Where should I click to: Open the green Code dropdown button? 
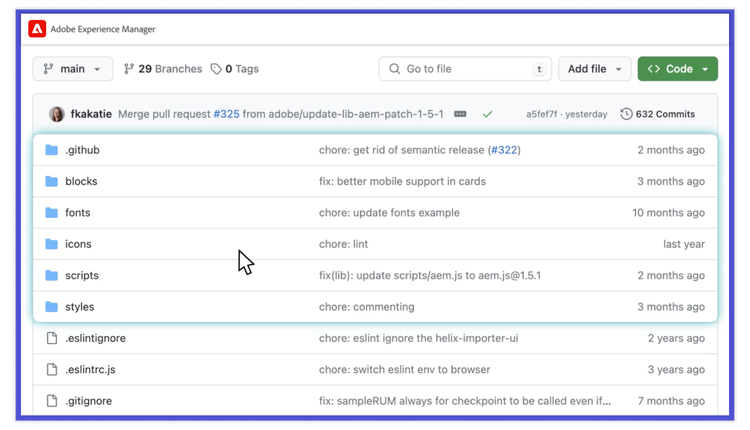click(x=677, y=69)
